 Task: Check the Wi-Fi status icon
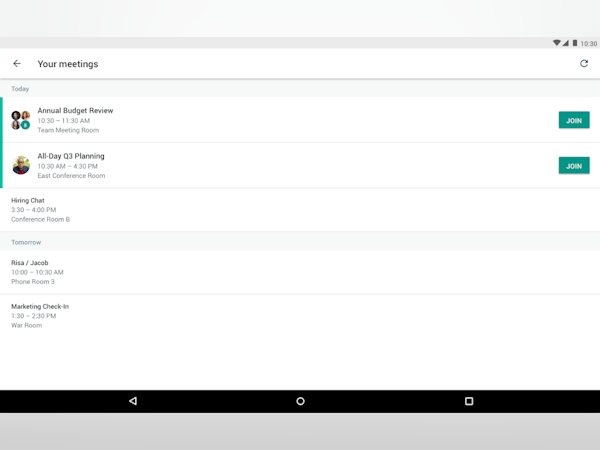click(557, 43)
